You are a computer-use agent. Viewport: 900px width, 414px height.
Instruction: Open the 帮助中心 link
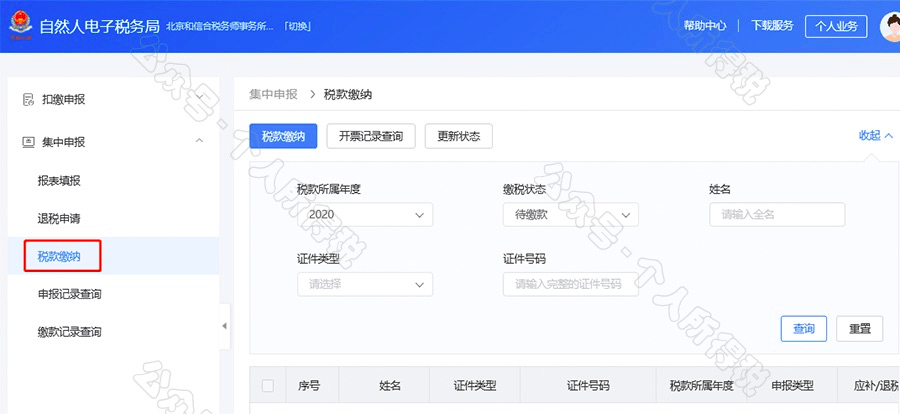click(704, 26)
